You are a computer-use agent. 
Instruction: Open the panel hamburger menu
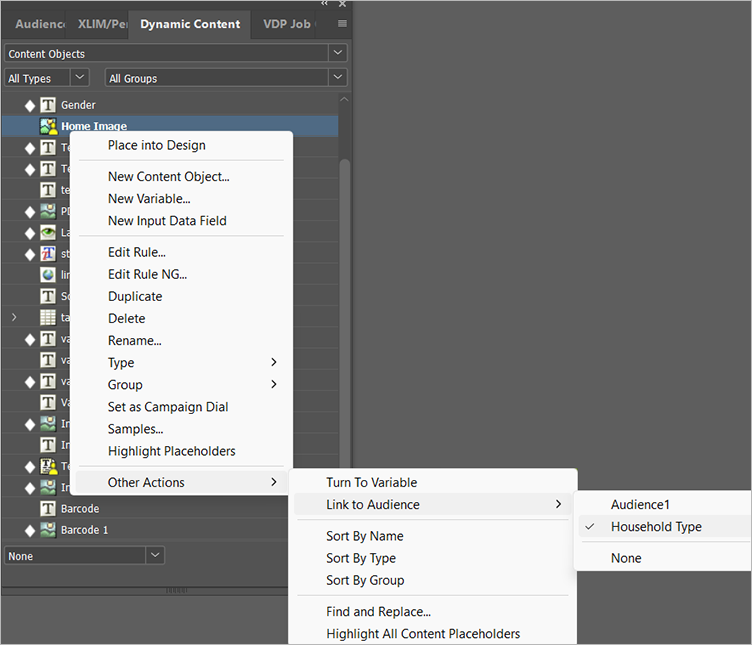coord(342,23)
